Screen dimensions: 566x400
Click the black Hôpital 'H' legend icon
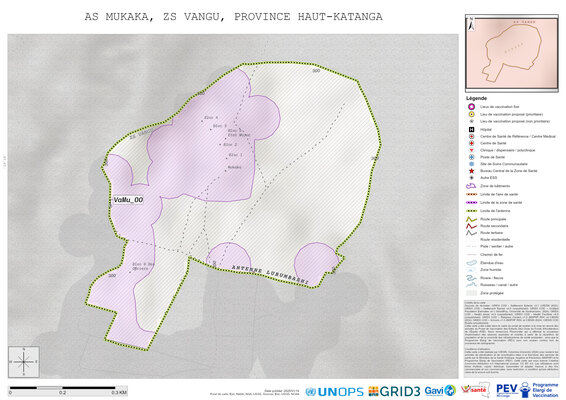471,129
